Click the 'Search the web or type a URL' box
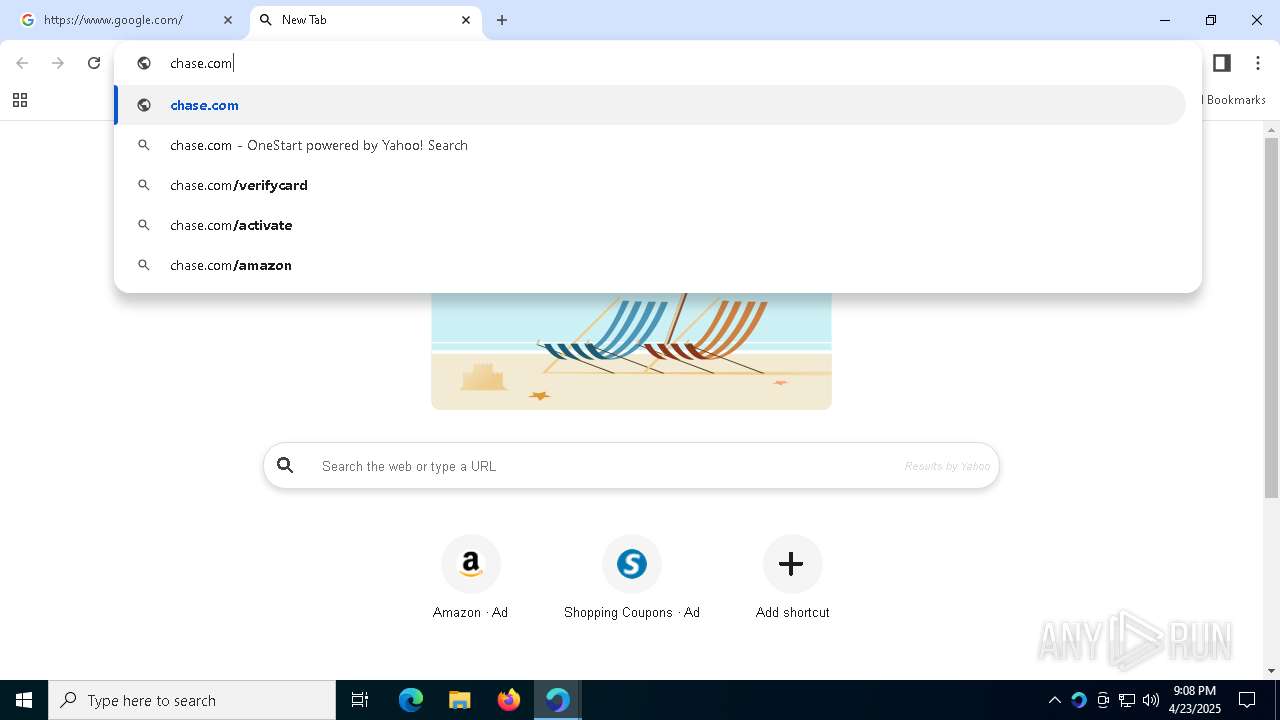Image resolution: width=1280 pixels, height=720 pixels. point(631,466)
